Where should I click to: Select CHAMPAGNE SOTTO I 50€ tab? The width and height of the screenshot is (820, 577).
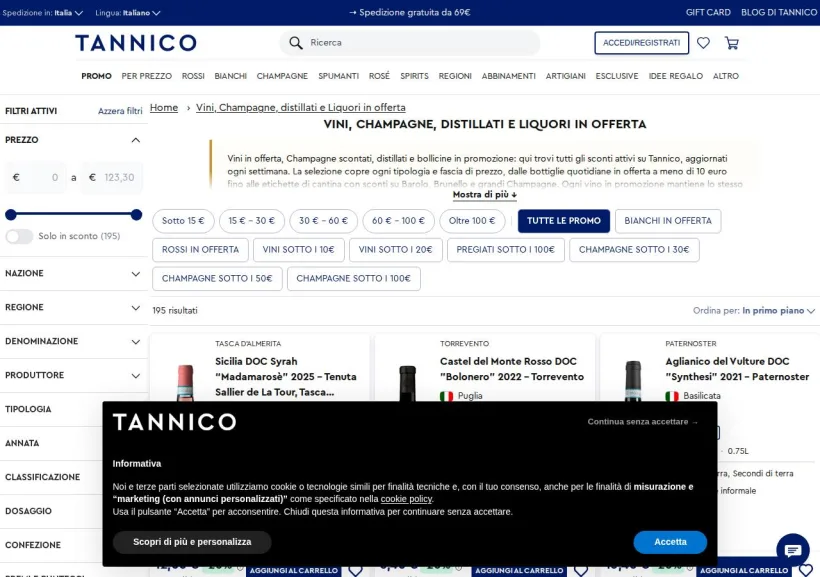tap(217, 278)
